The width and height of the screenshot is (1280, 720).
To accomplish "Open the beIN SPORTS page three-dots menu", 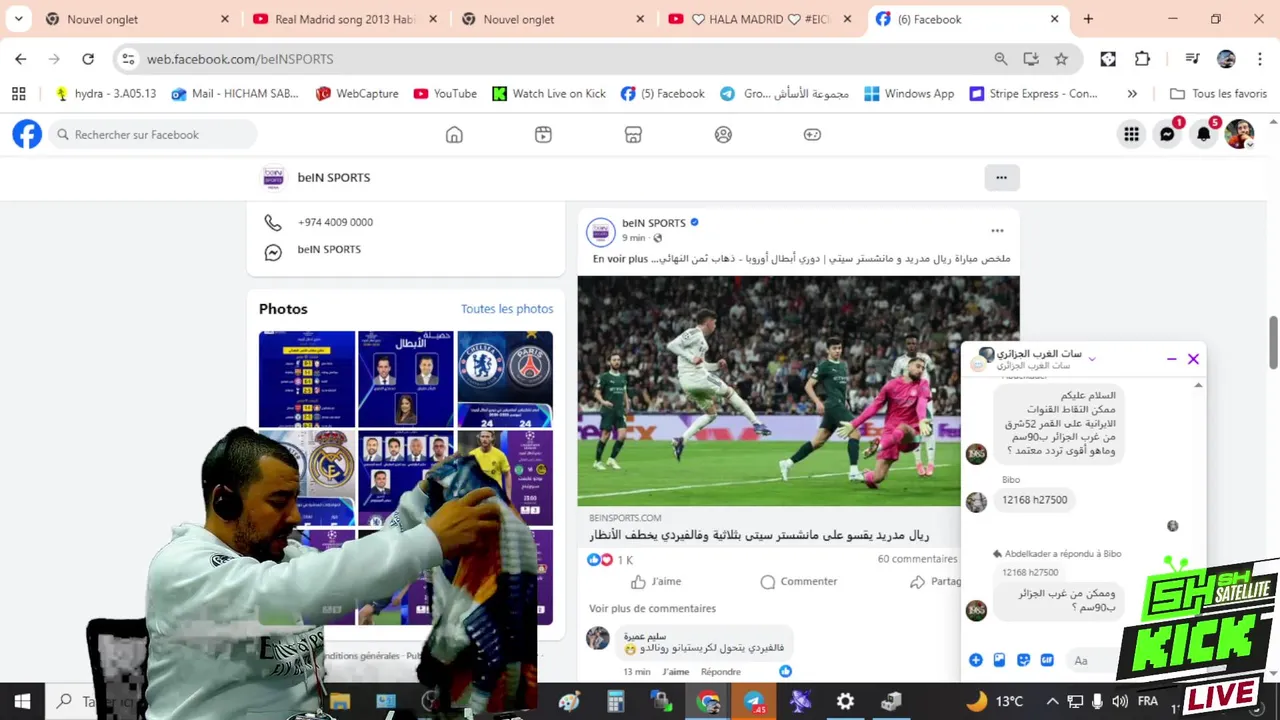I will pos(1001,177).
